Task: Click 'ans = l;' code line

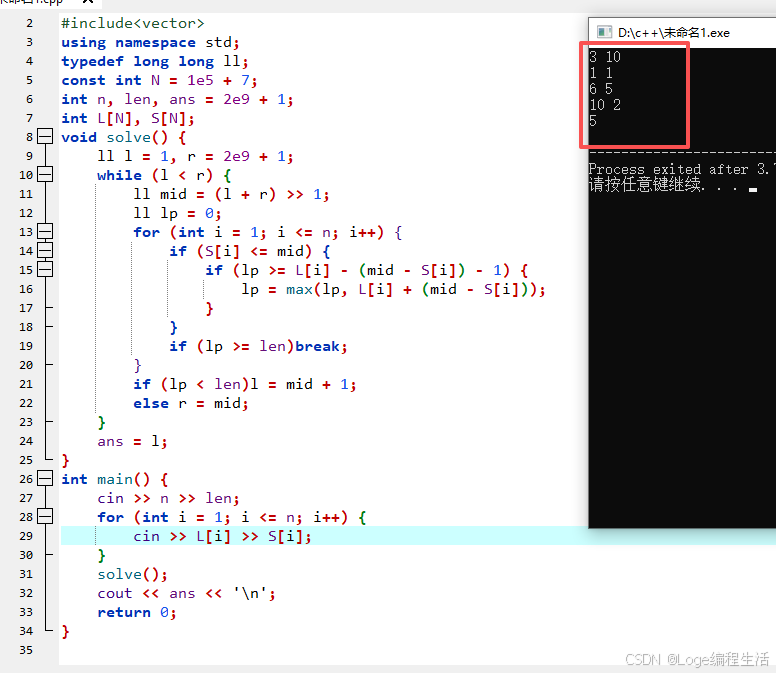Action: 132,441
